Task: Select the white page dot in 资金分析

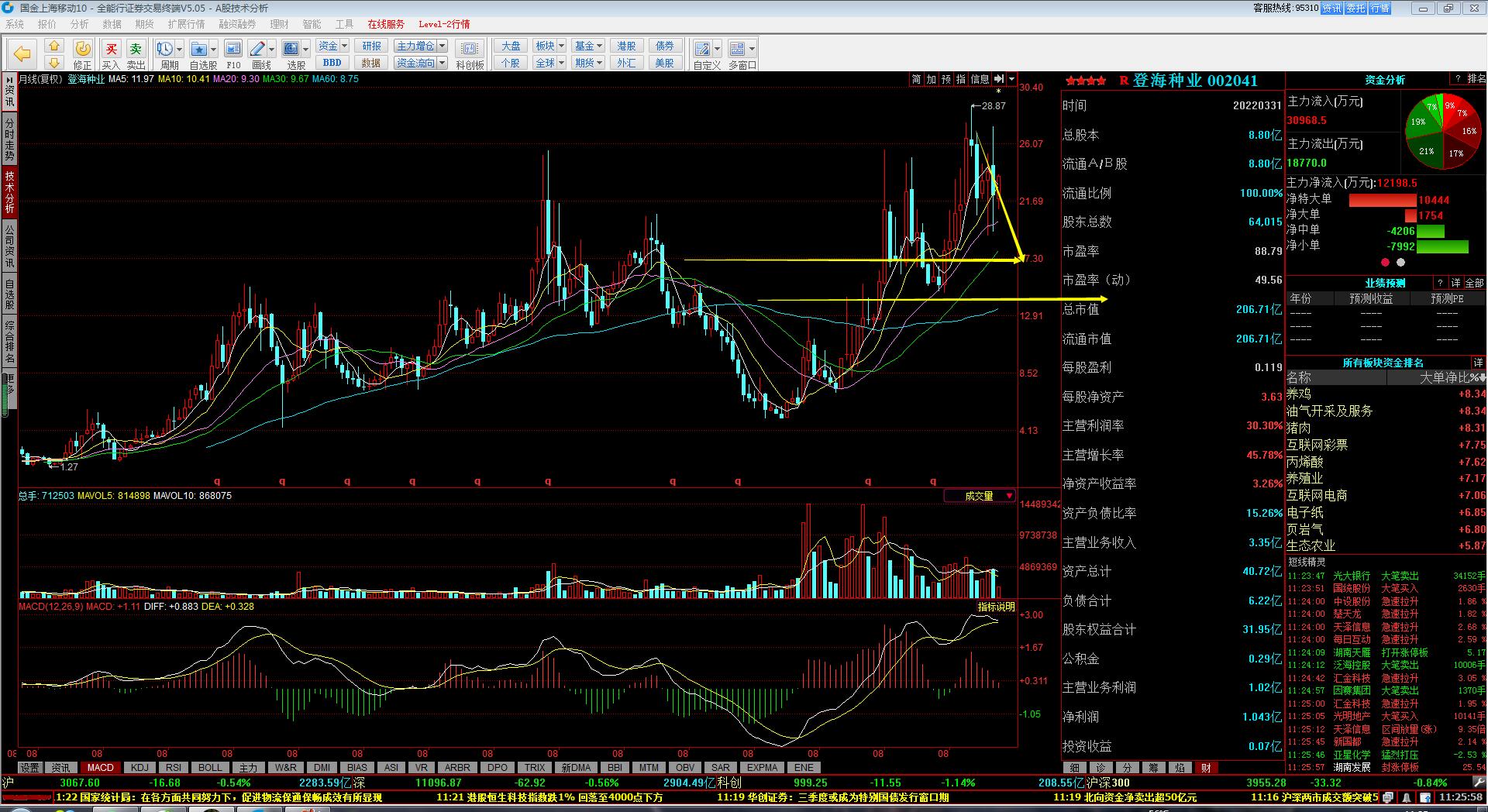Action: (x=1400, y=263)
